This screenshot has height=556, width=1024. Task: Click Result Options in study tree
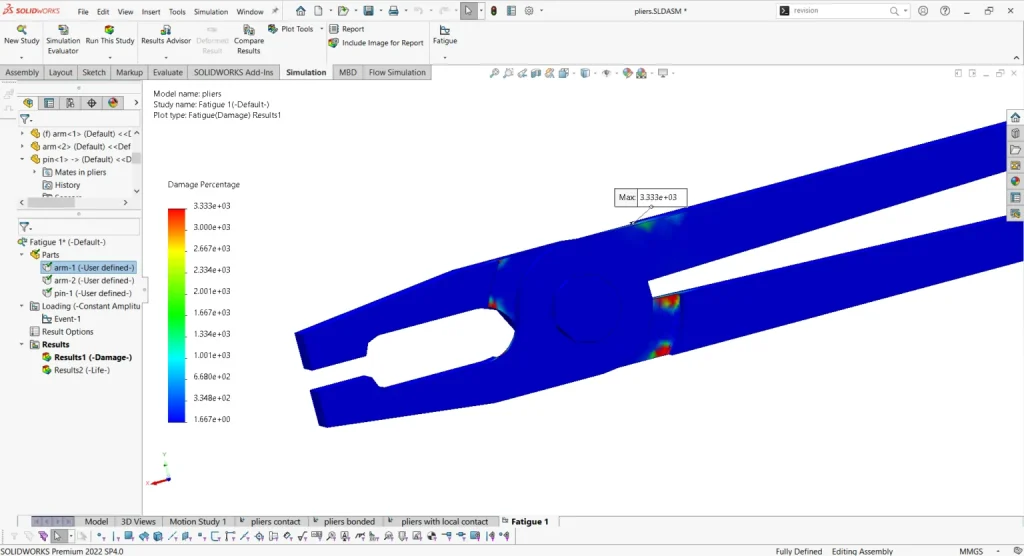[x=61, y=331]
